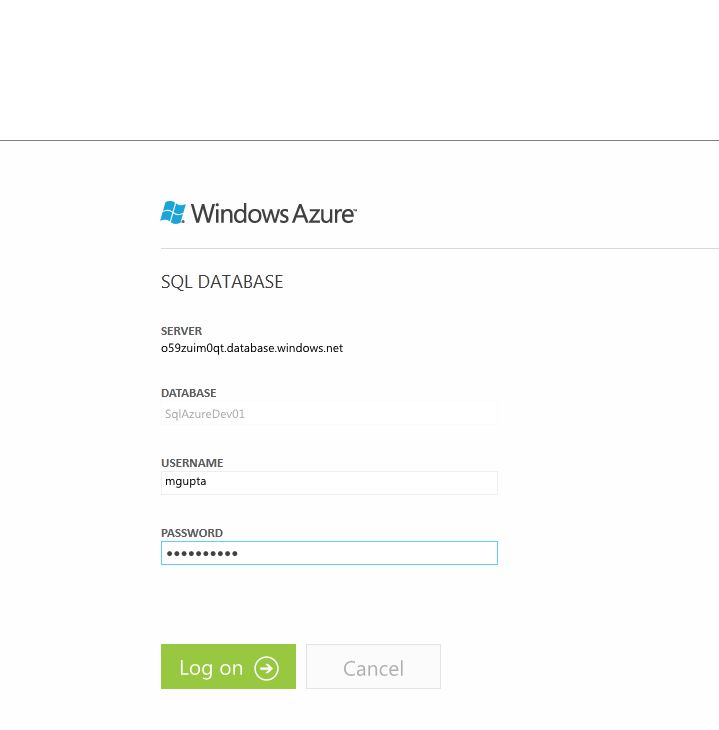Focus the Password input field
Screen dimensions: 719x730
329,553
